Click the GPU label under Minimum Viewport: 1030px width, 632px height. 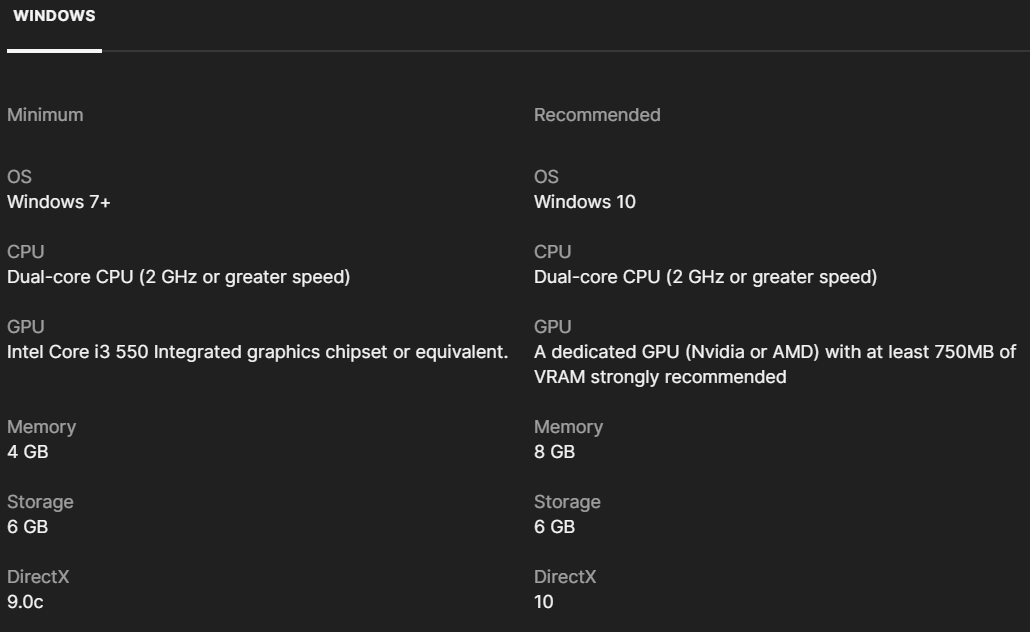pos(25,327)
